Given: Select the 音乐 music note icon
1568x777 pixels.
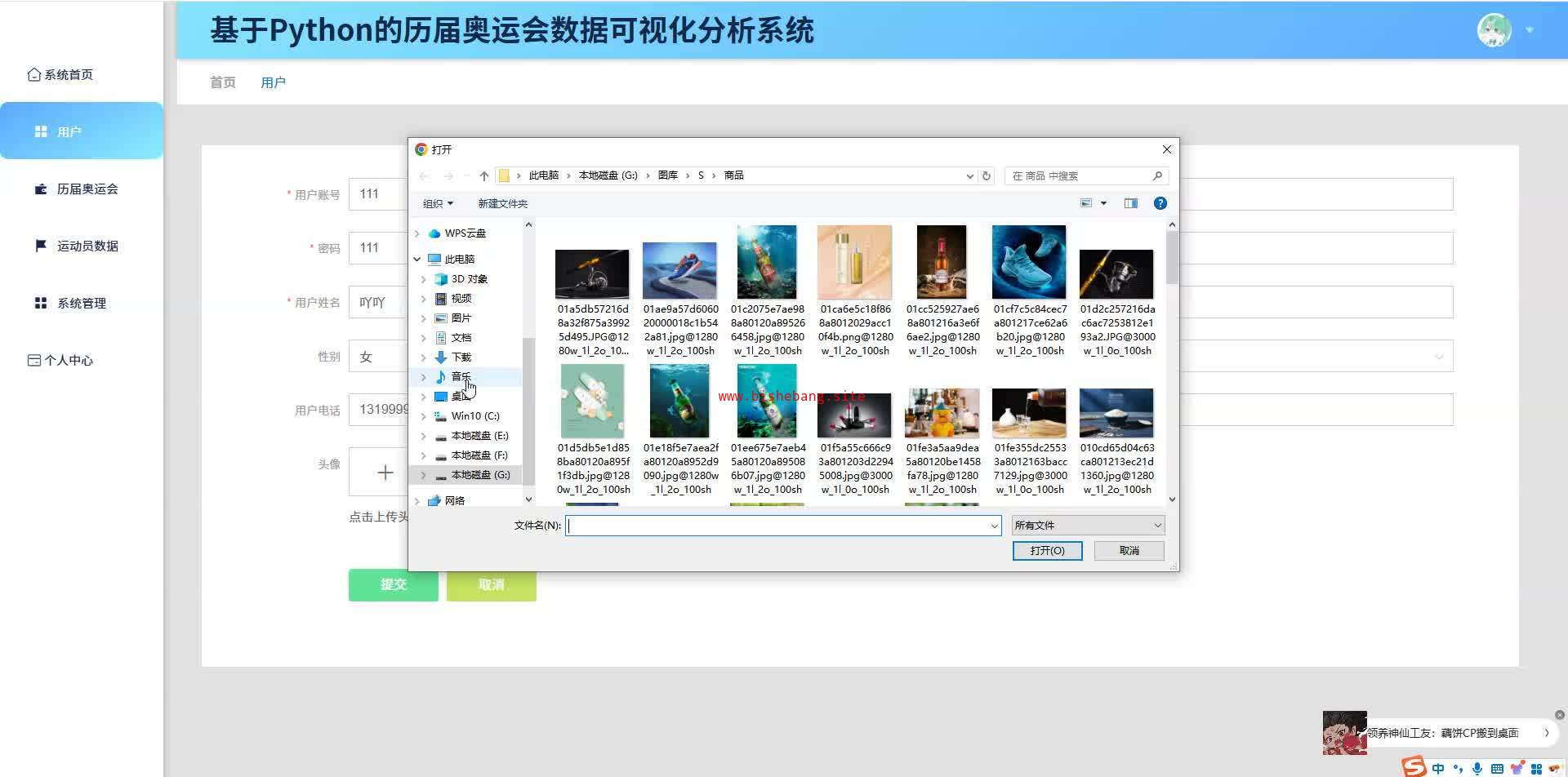Looking at the screenshot, I should click(441, 377).
